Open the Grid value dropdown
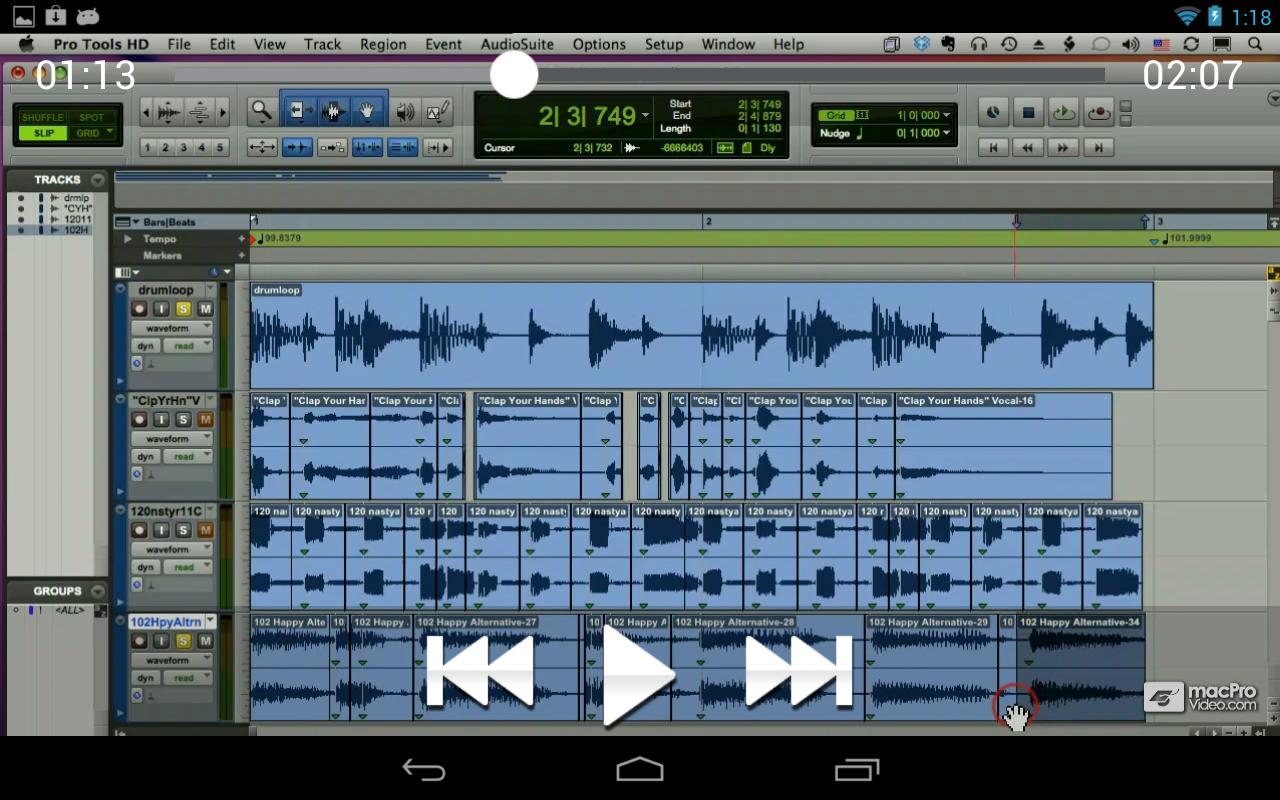 [946, 115]
